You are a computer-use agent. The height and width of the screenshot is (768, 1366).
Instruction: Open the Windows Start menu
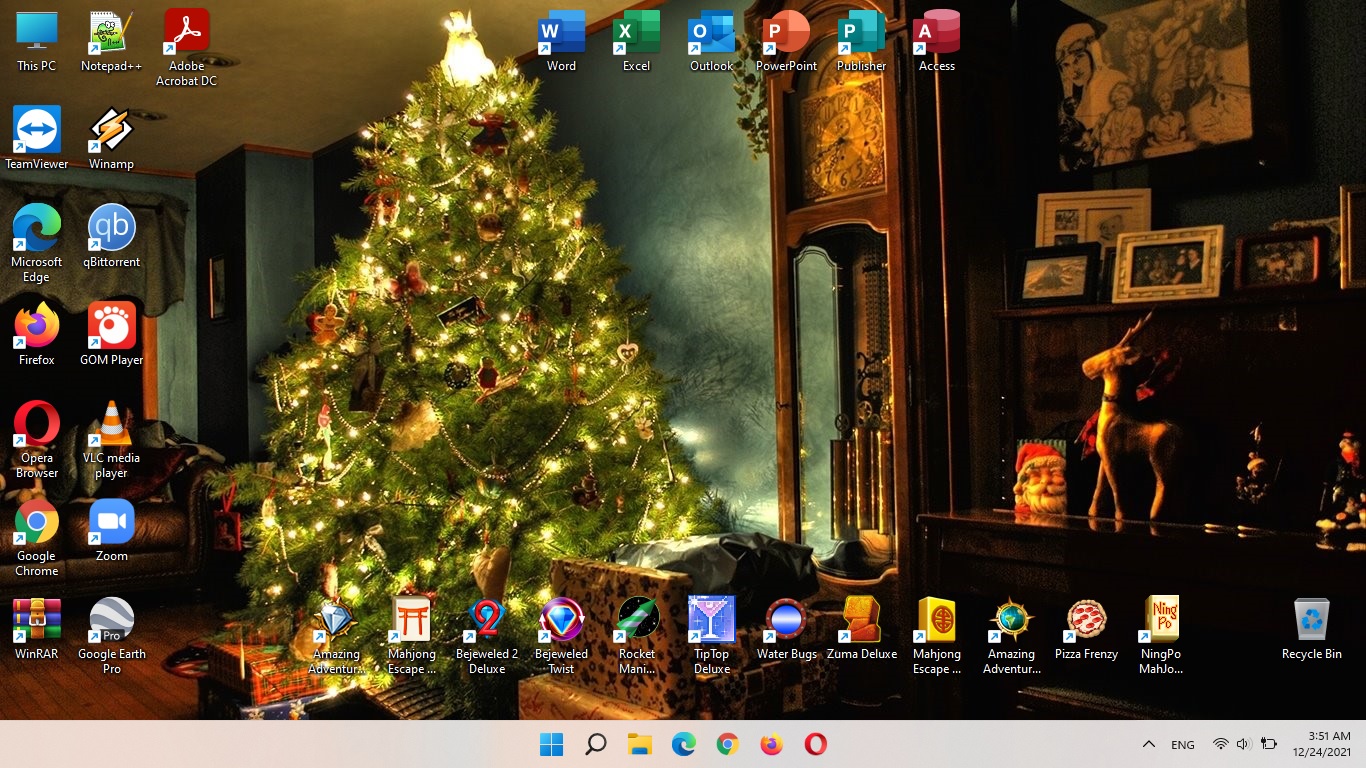coord(551,744)
